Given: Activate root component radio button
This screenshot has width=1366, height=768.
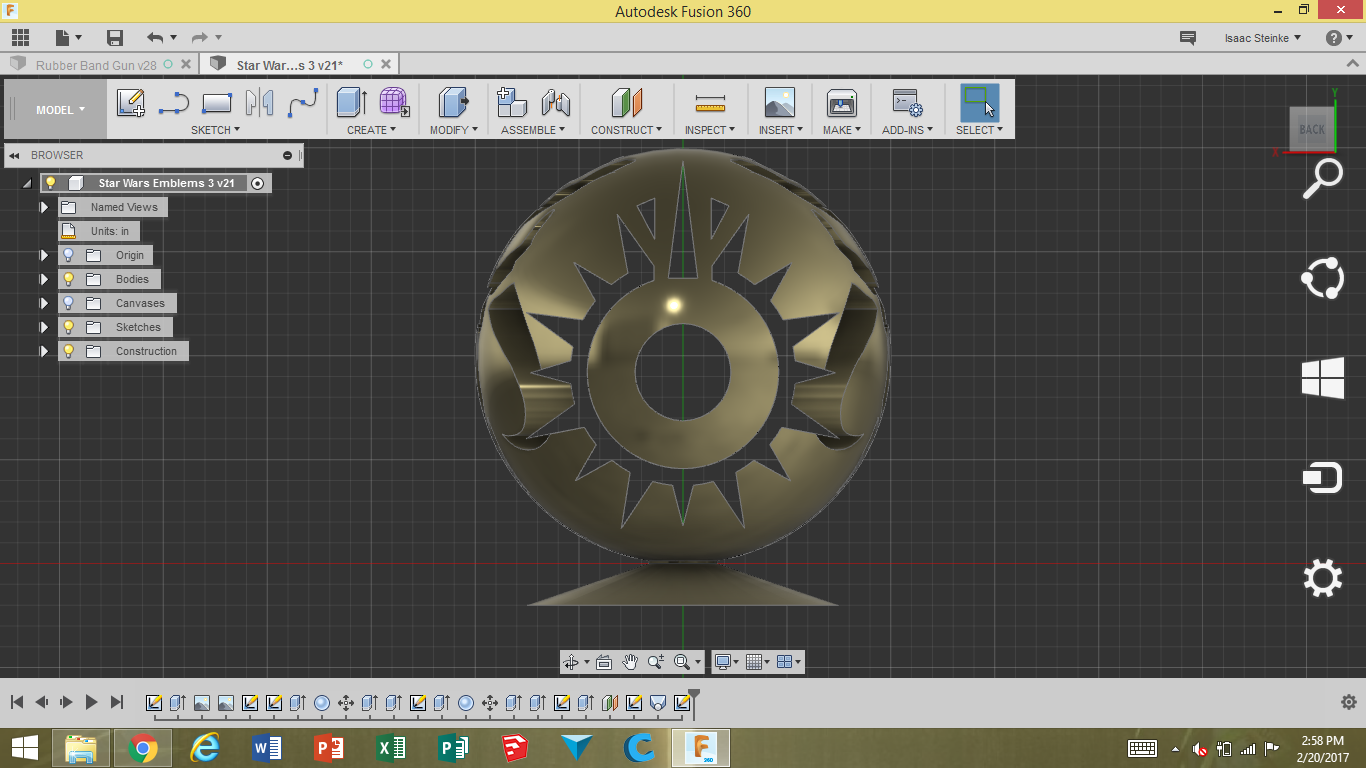Looking at the screenshot, I should point(258,183).
